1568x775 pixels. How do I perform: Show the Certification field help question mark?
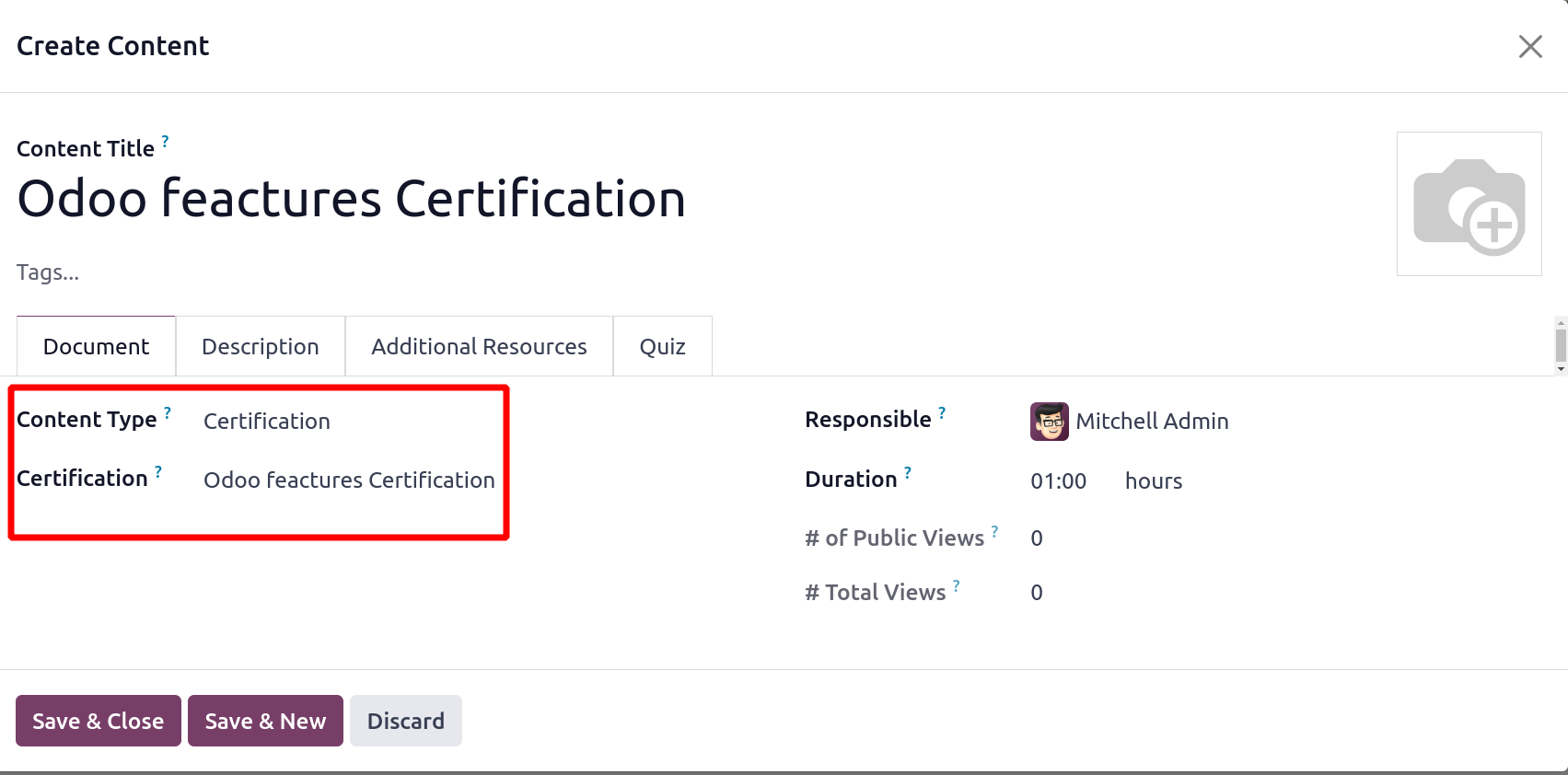tap(158, 471)
